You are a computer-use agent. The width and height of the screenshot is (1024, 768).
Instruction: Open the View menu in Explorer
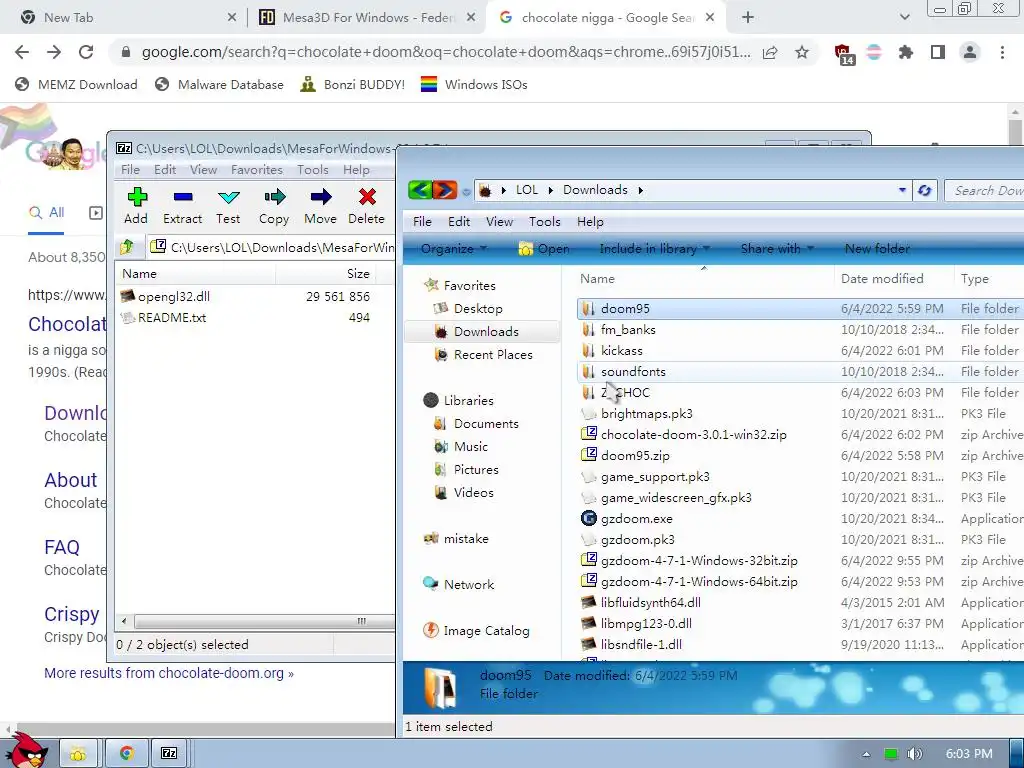pyautogui.click(x=500, y=222)
